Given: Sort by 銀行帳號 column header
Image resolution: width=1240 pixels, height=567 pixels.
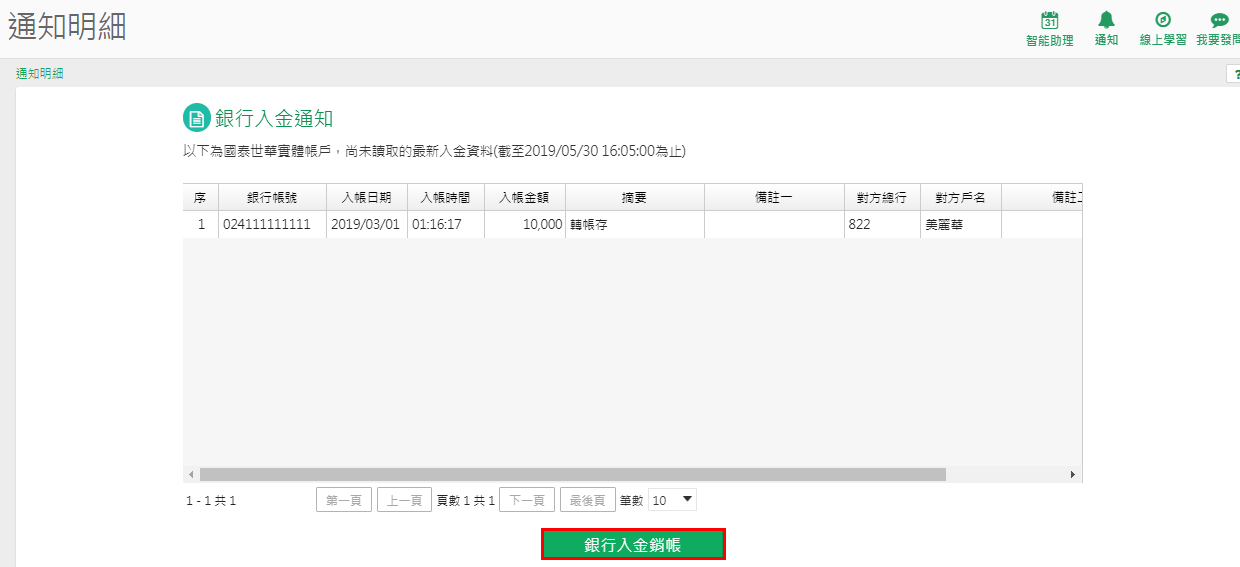Looking at the screenshot, I should (x=272, y=197).
